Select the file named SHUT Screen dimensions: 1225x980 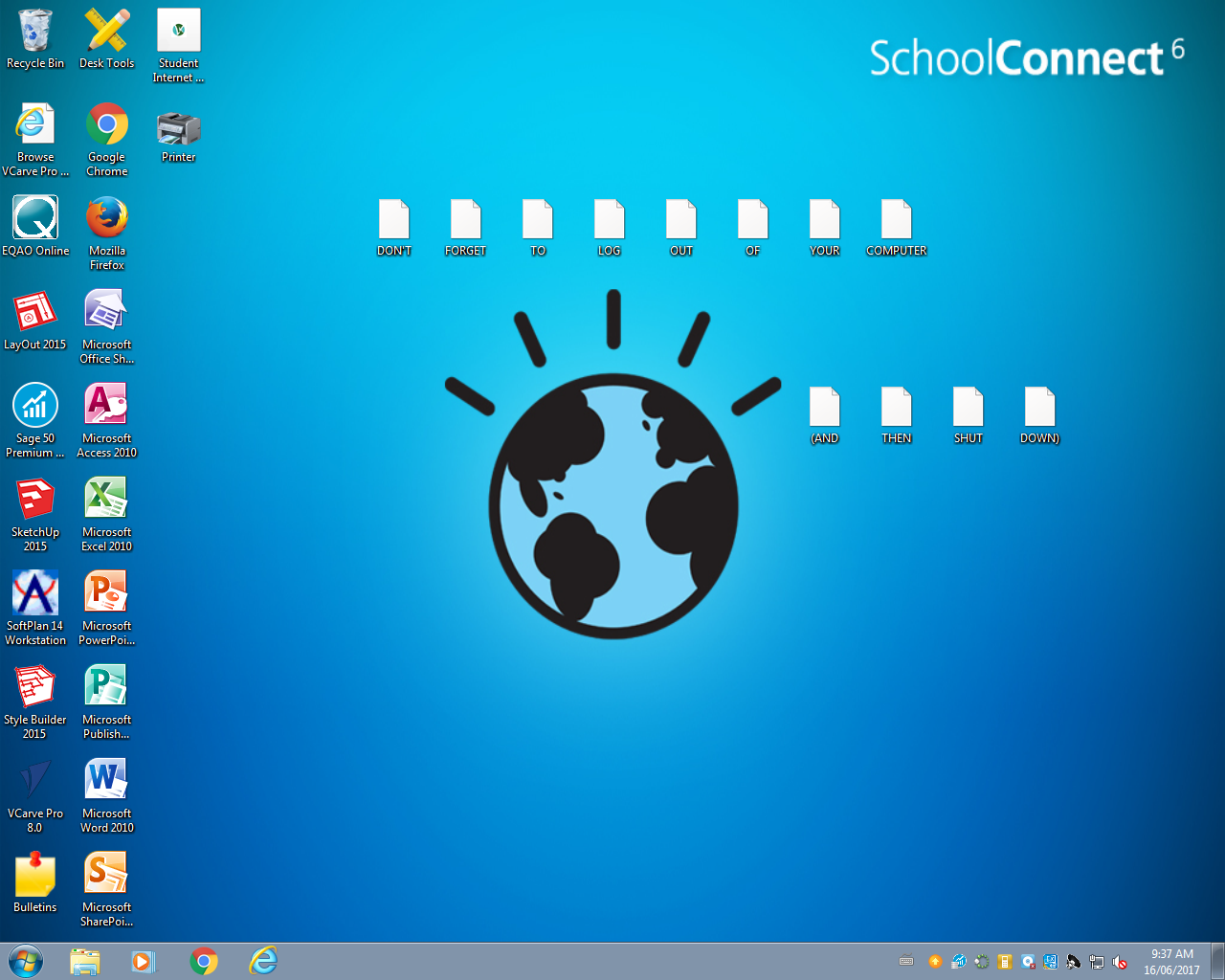(969, 415)
